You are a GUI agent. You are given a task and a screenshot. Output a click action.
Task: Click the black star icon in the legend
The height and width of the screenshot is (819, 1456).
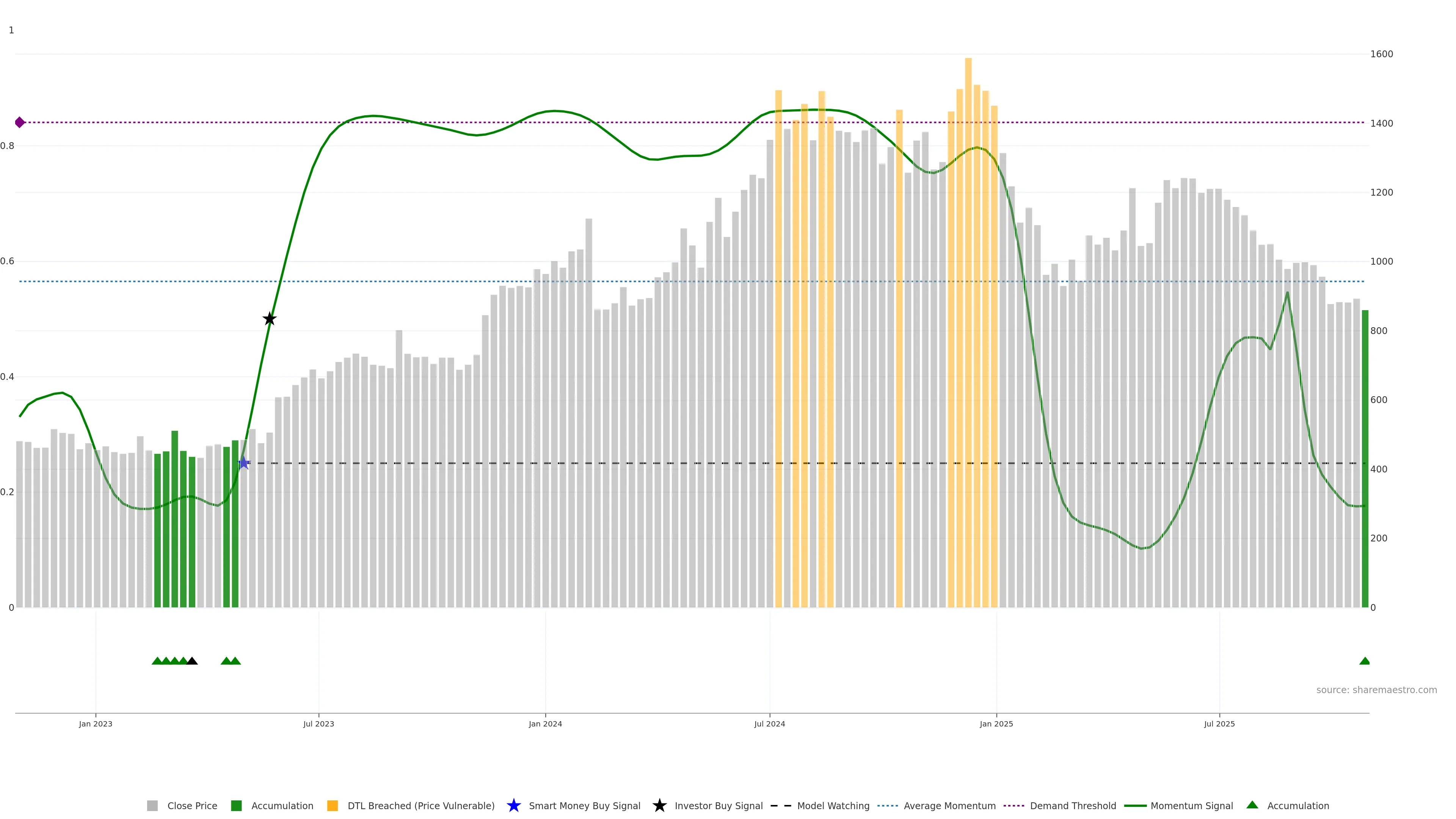pos(659,805)
